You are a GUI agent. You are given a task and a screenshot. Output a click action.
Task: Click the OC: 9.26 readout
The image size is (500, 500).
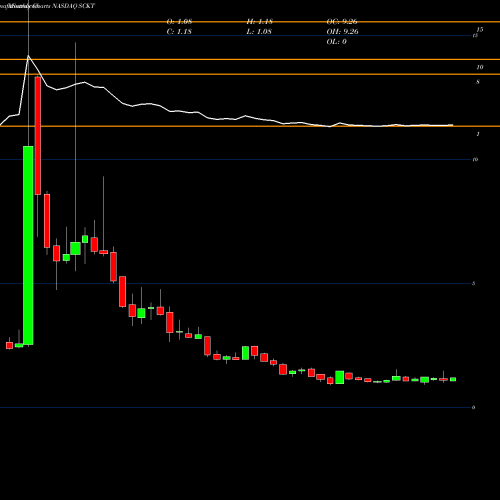(342, 22)
